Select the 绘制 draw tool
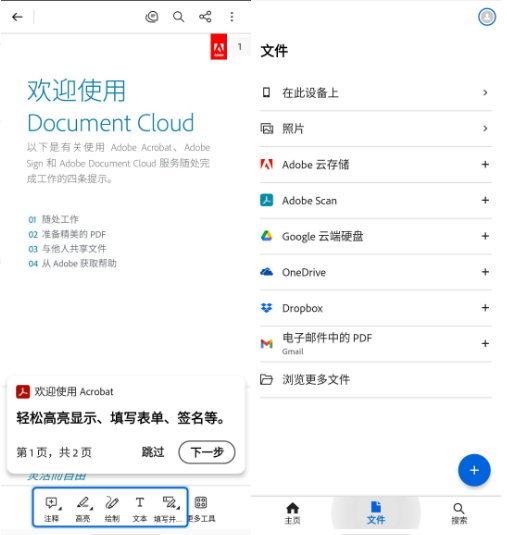The width and height of the screenshot is (507, 535). [x=112, y=509]
